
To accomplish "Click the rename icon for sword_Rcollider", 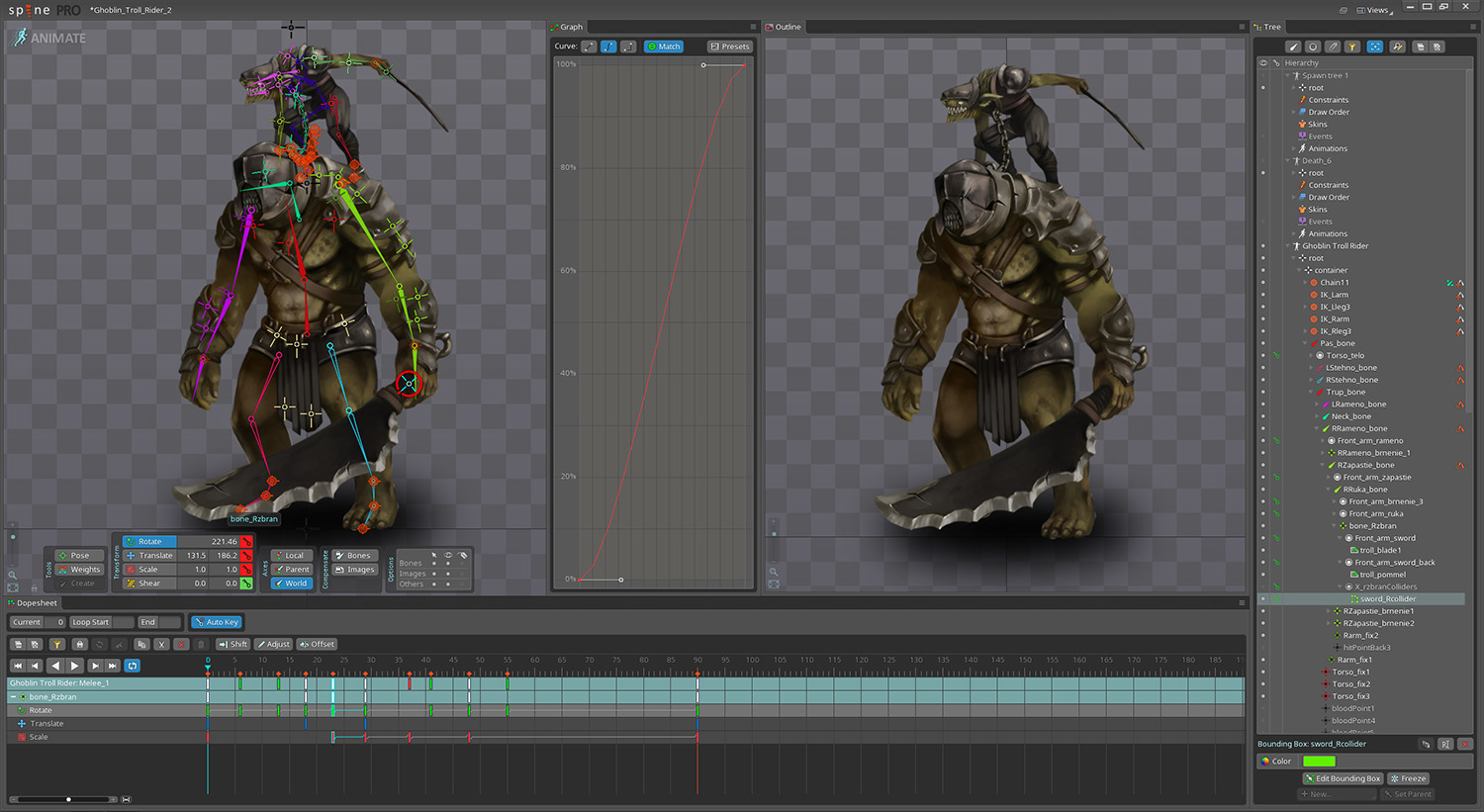I will point(1445,744).
